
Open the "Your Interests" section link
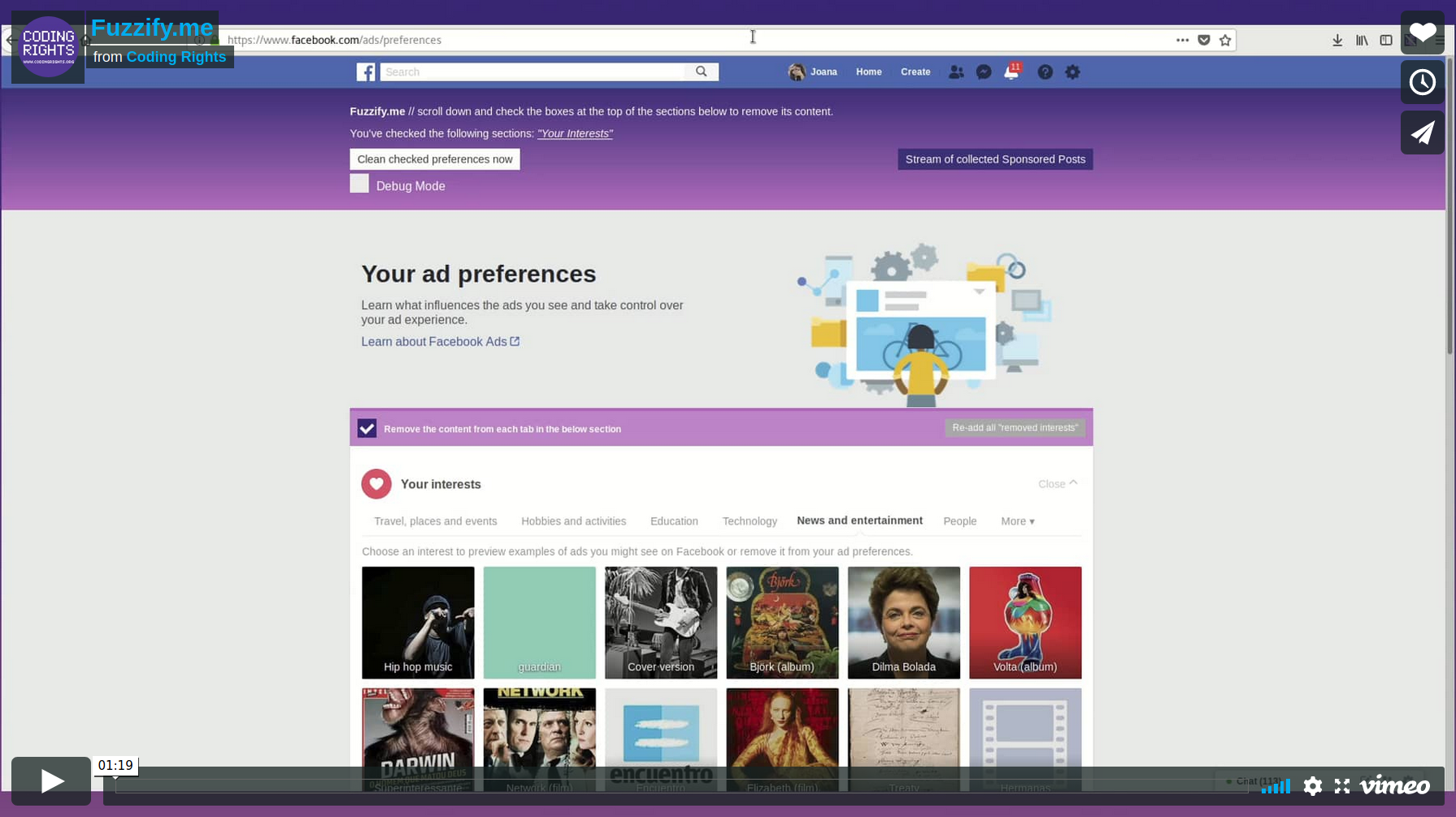[575, 133]
